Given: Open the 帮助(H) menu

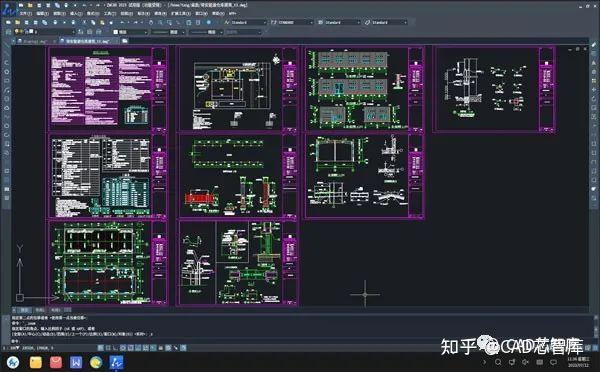Looking at the screenshot, I should pos(218,13).
